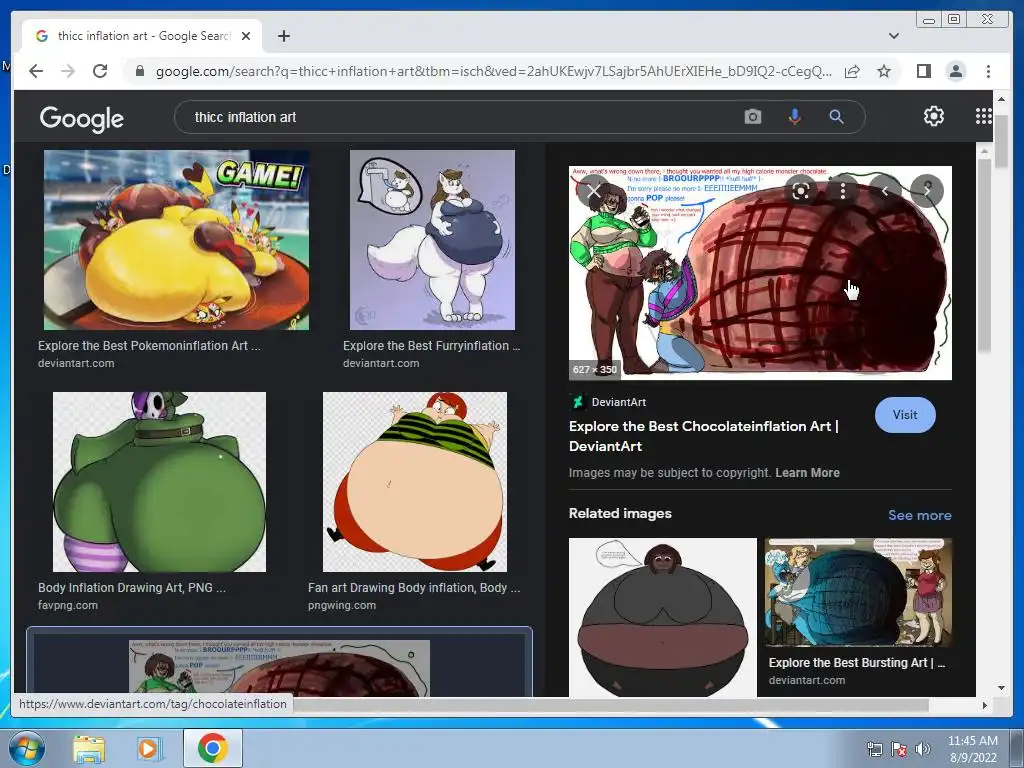Viewport: 1024px width, 768px height.
Task: Open the favpng.com green character thumbnail
Action: tap(159, 482)
